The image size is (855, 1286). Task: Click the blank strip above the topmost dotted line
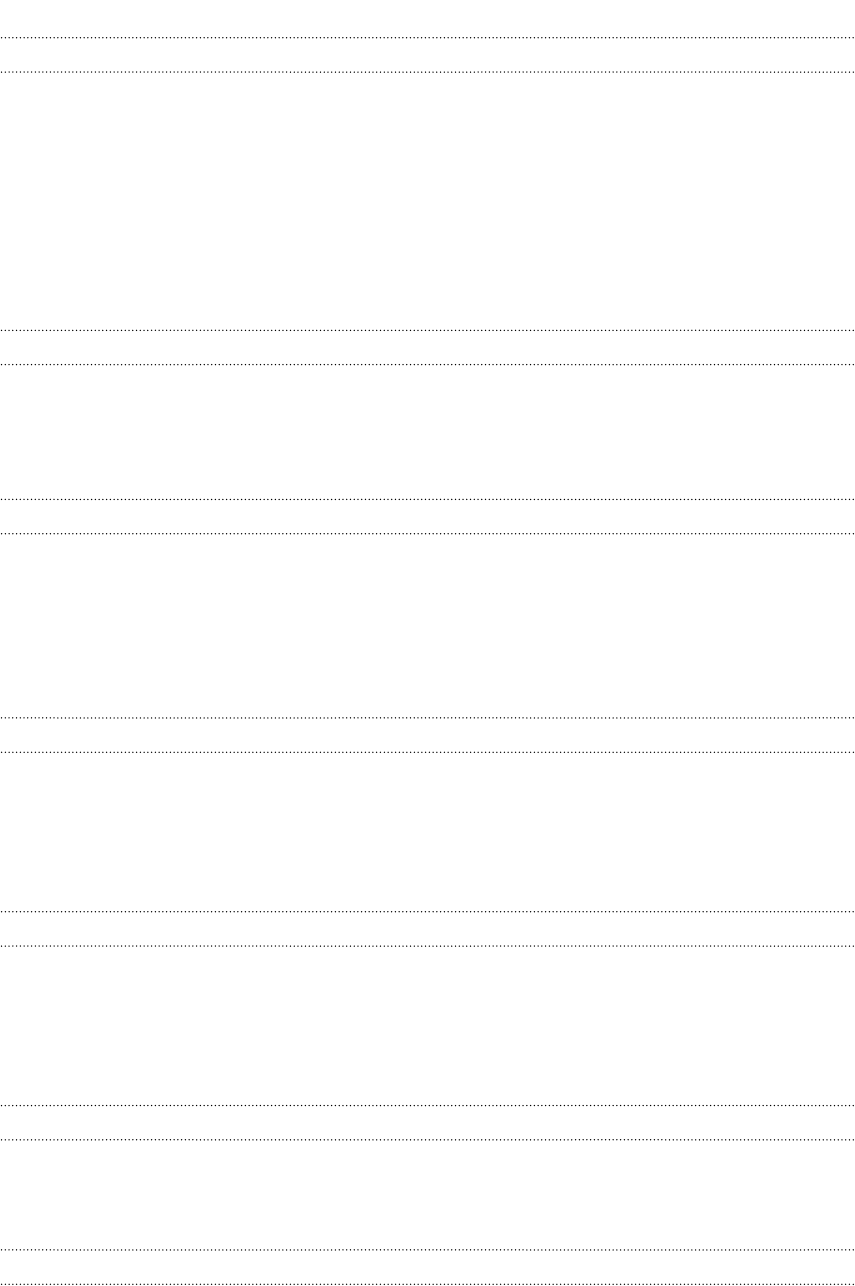427,18
